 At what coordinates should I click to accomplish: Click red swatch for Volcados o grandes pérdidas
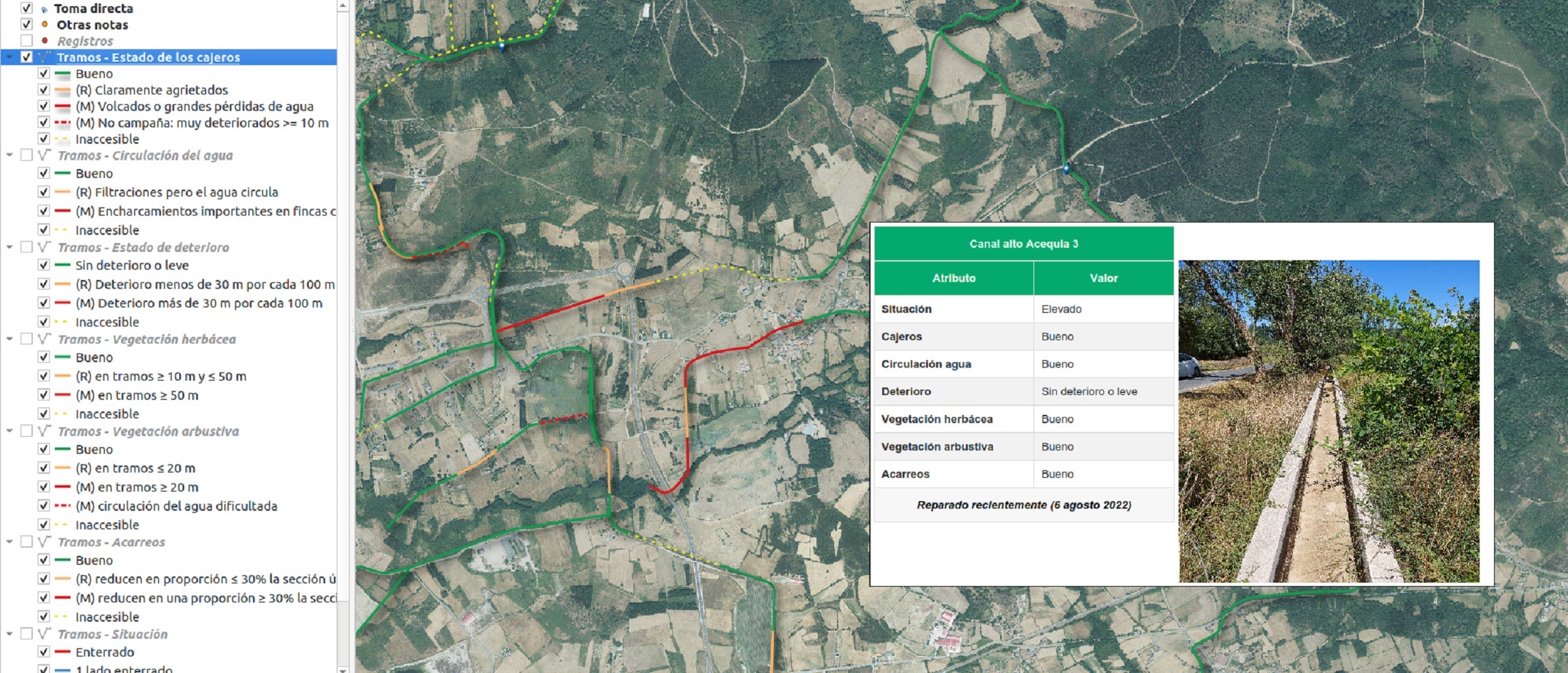62,107
